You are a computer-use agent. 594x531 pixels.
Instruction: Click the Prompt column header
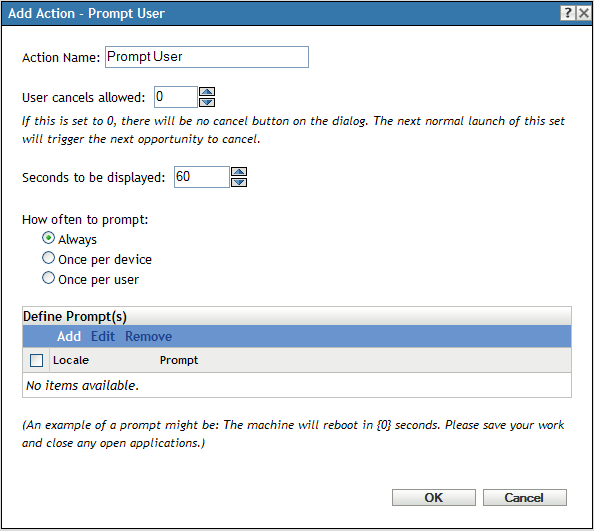[179, 360]
